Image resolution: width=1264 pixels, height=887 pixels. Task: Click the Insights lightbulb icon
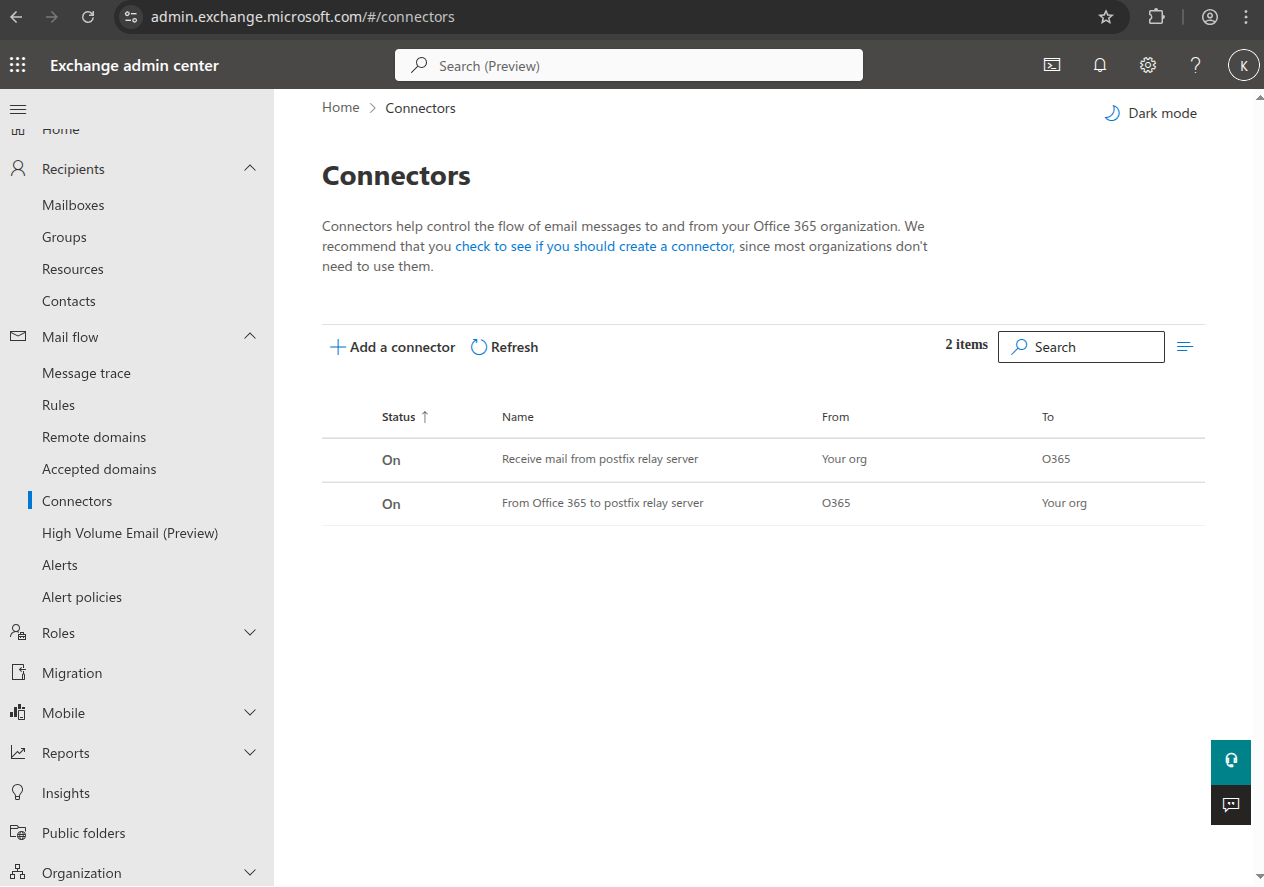18,793
